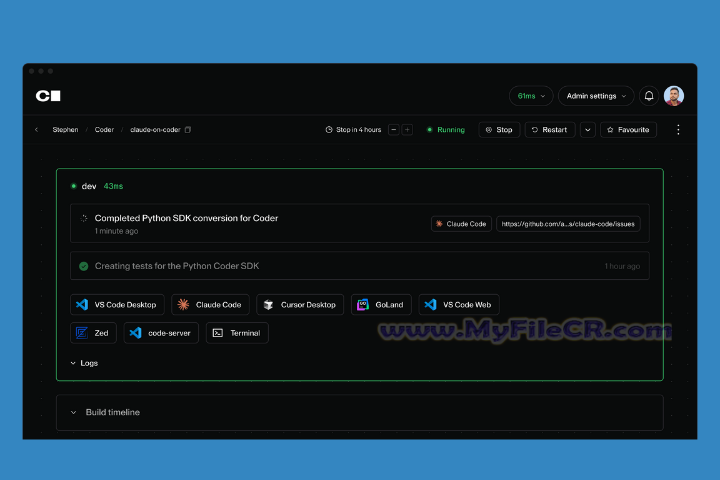Click the green check status icon
The height and width of the screenshot is (480, 720).
pyautogui.click(x=84, y=266)
